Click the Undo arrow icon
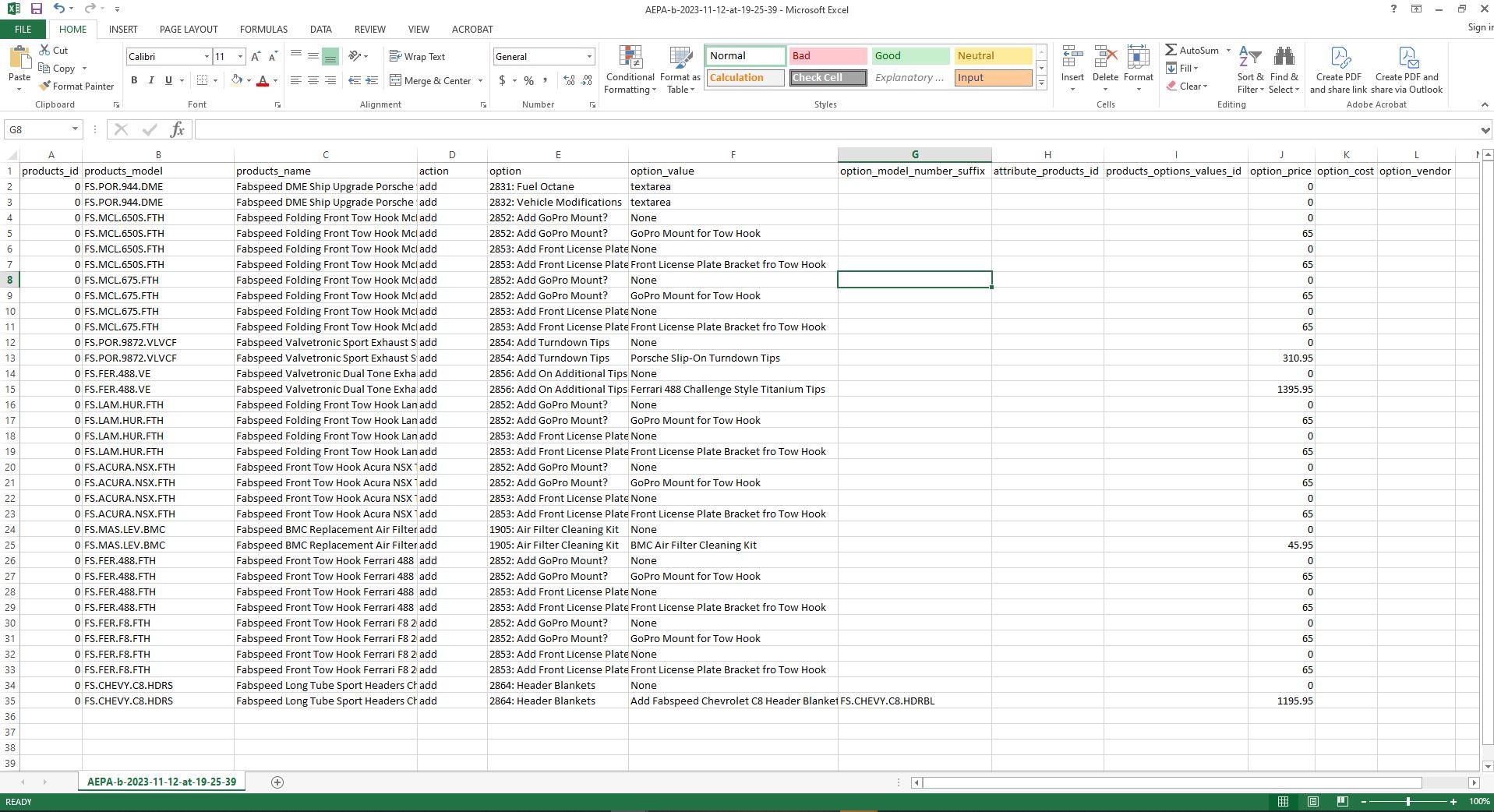Image resolution: width=1494 pixels, height=812 pixels. pyautogui.click(x=59, y=9)
